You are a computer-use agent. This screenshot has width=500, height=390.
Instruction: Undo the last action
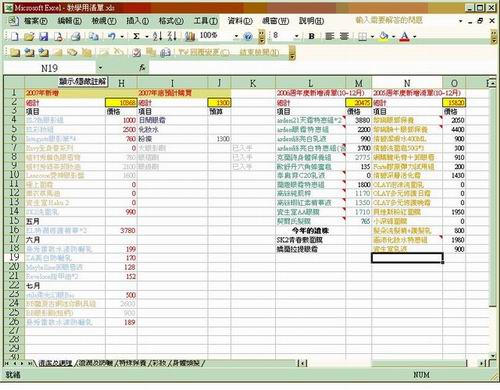click(112, 36)
